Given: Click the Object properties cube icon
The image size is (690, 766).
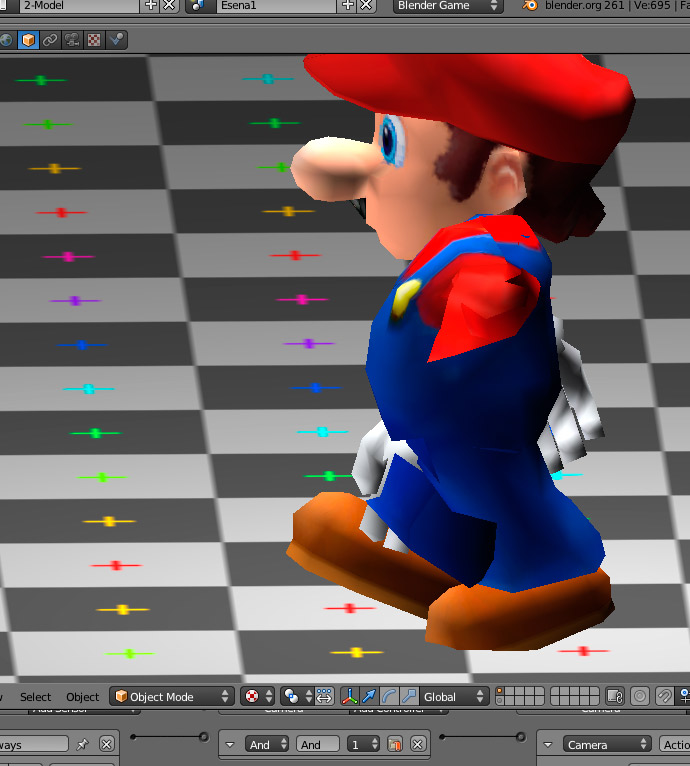Looking at the screenshot, I should (x=29, y=40).
